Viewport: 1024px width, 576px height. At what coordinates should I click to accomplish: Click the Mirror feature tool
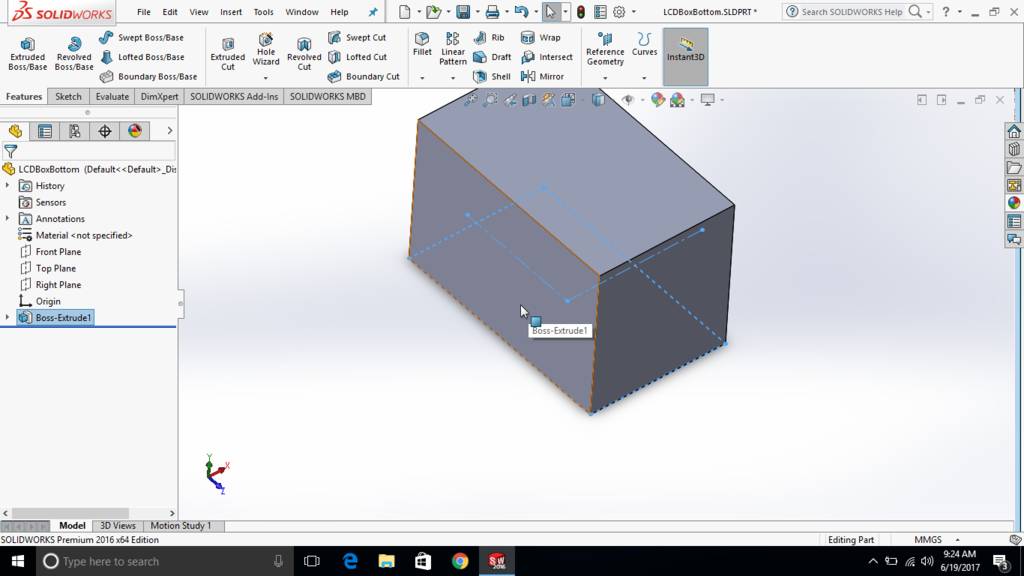click(x=542, y=76)
